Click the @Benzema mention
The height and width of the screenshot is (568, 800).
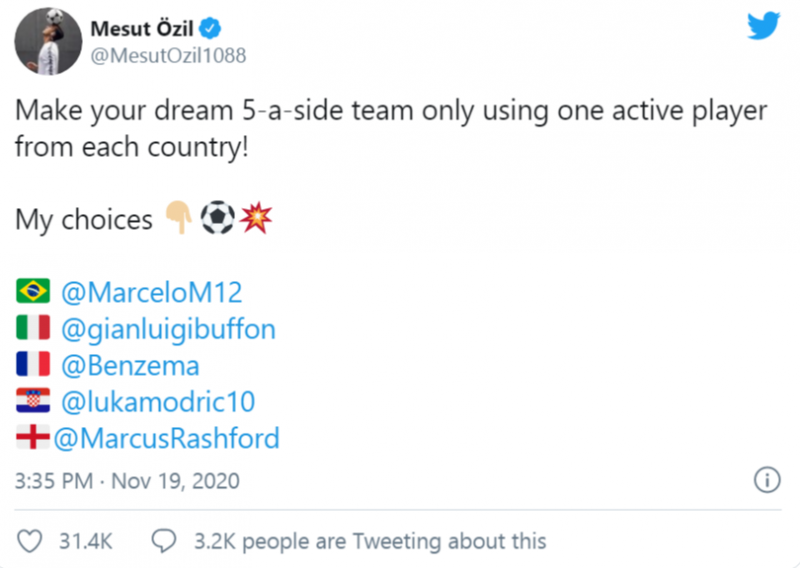click(129, 366)
